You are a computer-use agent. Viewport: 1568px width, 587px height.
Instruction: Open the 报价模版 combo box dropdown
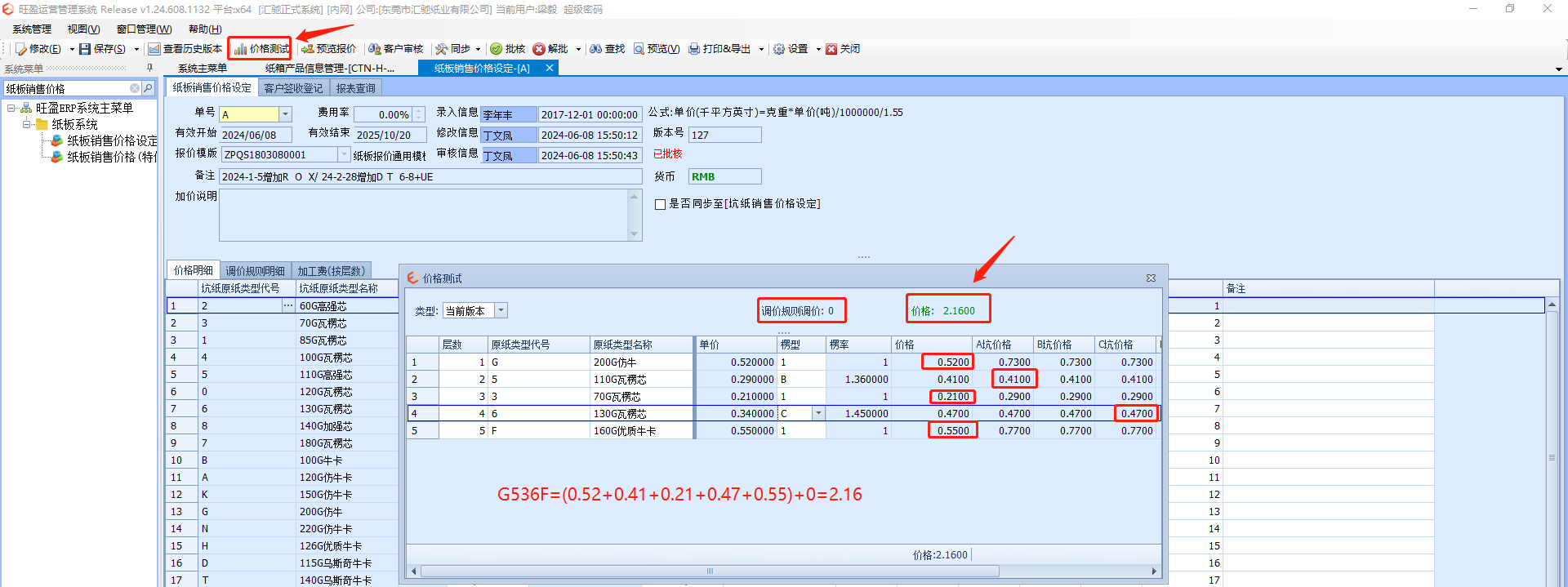(x=344, y=154)
